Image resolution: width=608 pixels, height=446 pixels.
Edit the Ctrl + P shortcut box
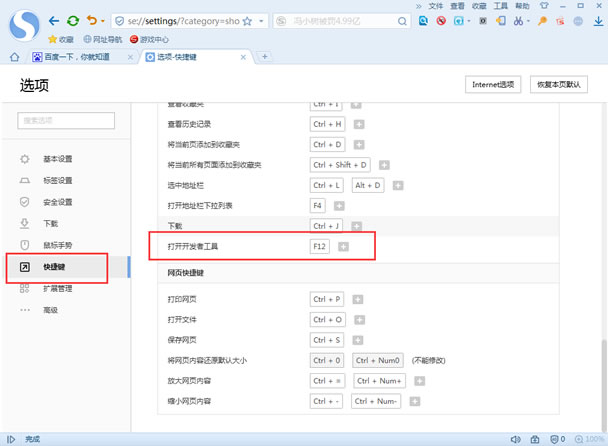point(326,299)
